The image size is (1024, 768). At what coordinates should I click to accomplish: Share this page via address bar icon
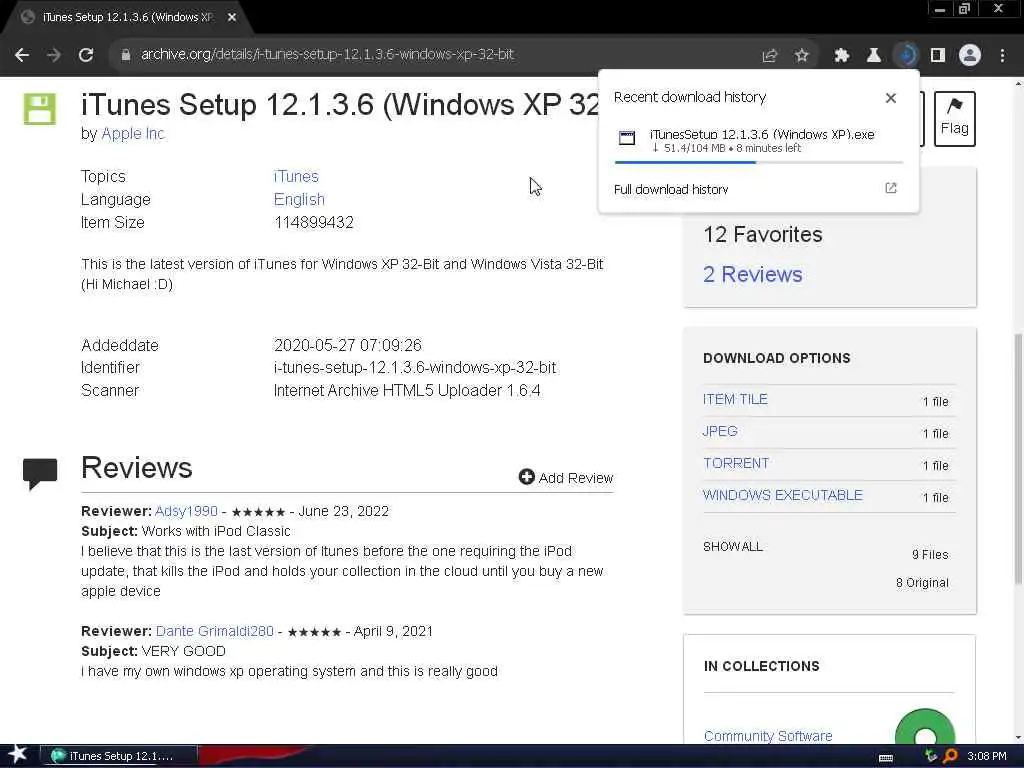[x=770, y=56]
